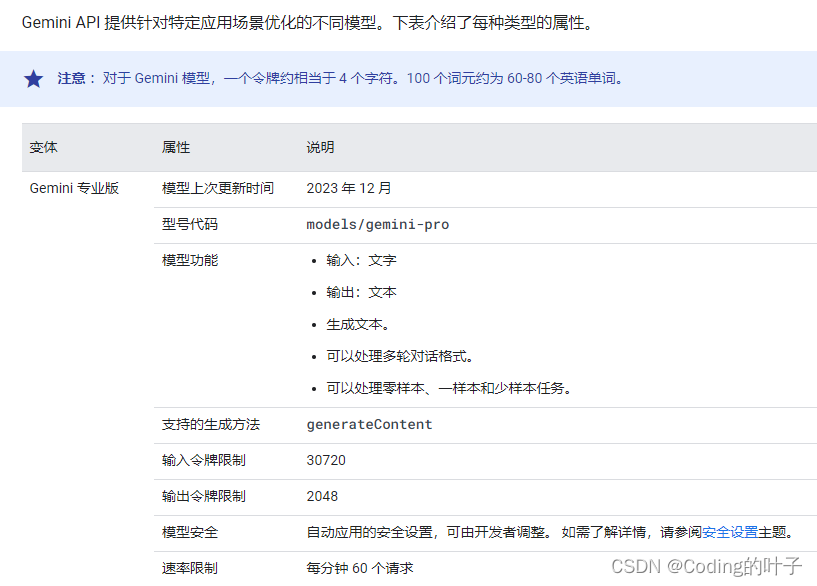Click the 2048 value

click(322, 496)
